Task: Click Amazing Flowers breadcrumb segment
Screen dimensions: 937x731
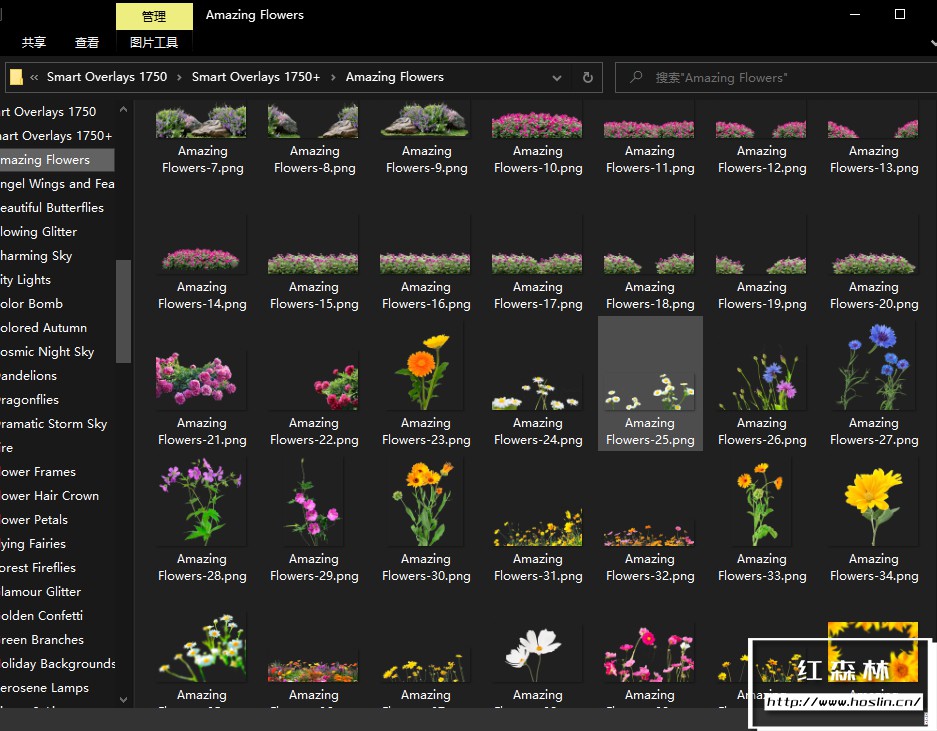Action: (x=394, y=77)
